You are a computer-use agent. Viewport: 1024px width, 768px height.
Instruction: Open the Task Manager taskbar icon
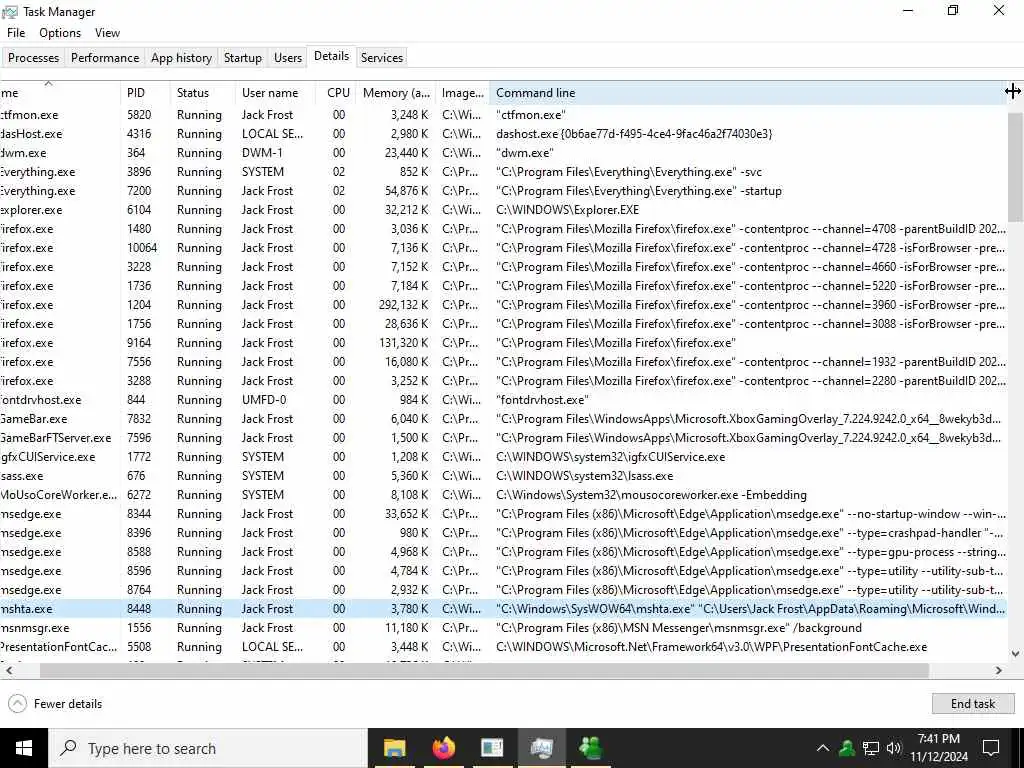[x=541, y=748]
